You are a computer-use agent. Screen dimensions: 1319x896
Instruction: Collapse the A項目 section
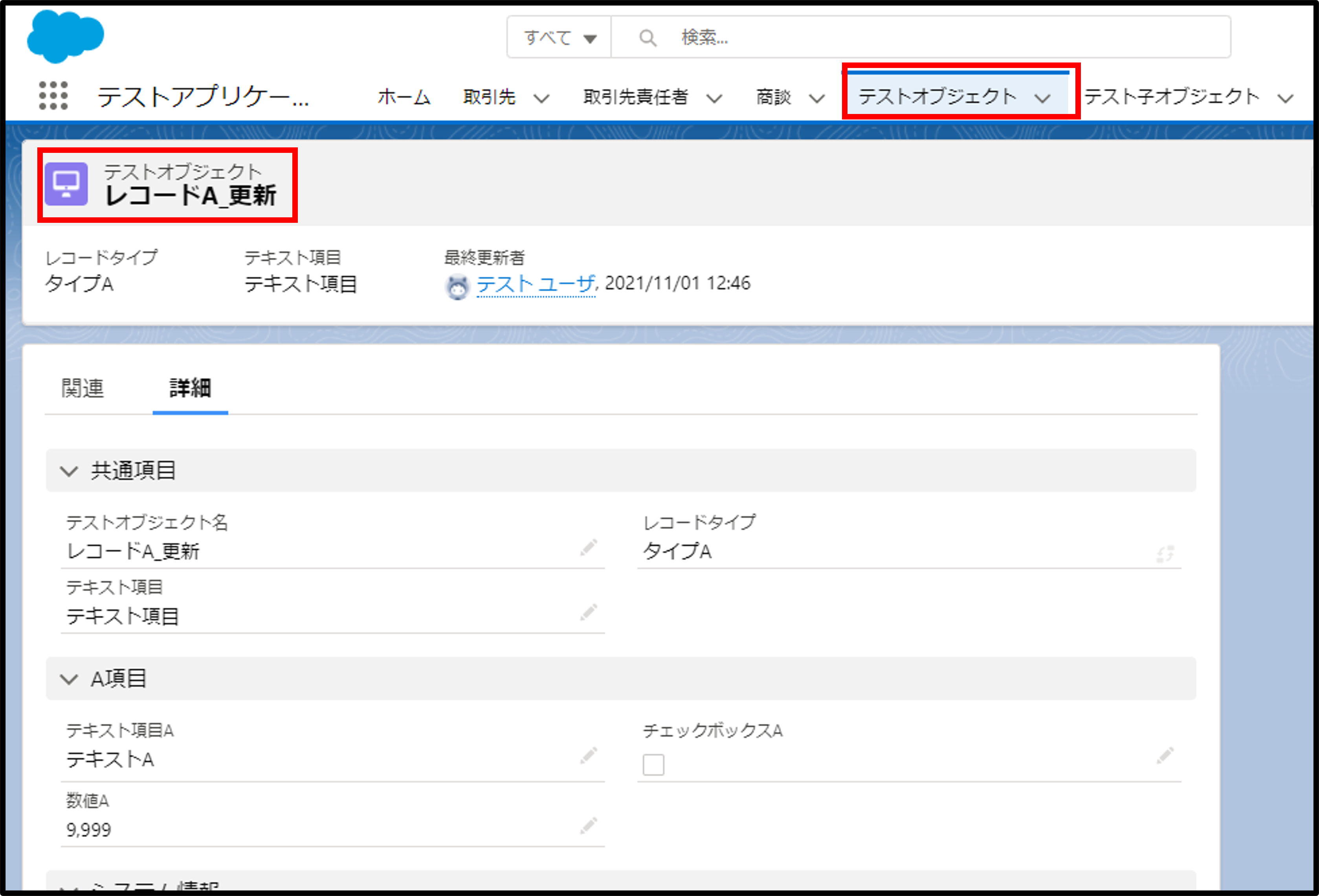pos(69,679)
